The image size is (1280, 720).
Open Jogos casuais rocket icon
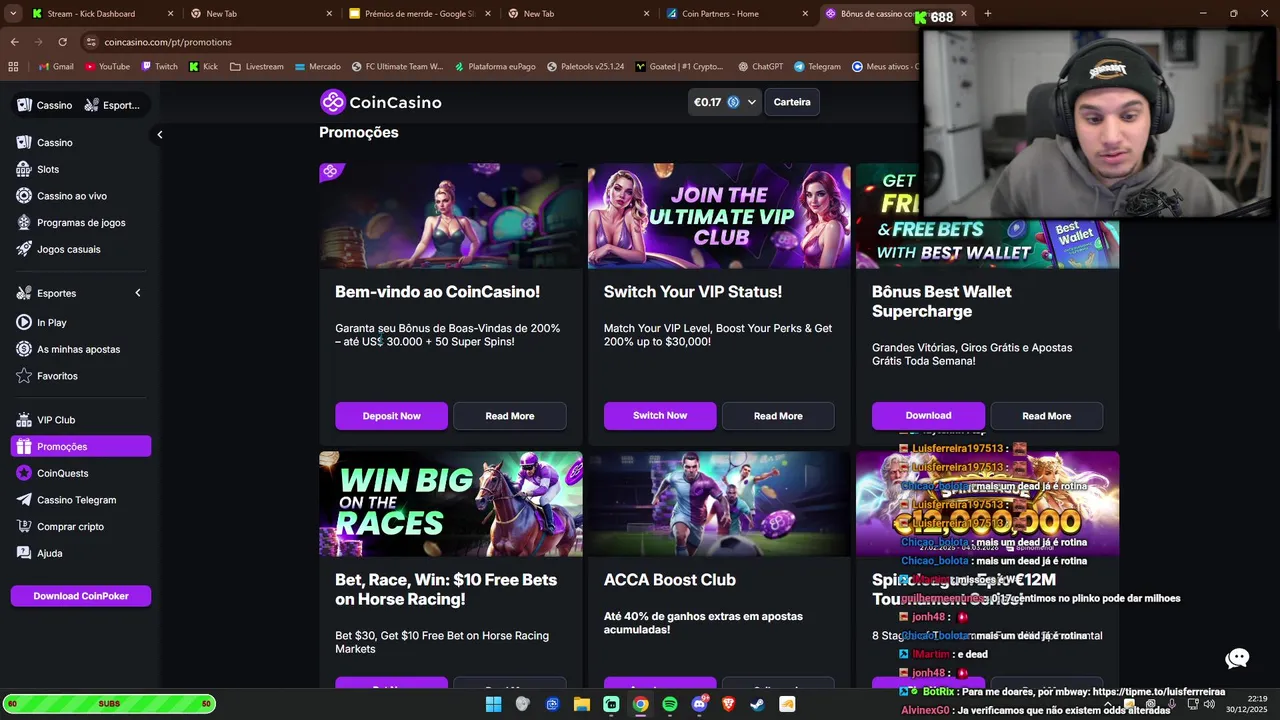tap(24, 249)
